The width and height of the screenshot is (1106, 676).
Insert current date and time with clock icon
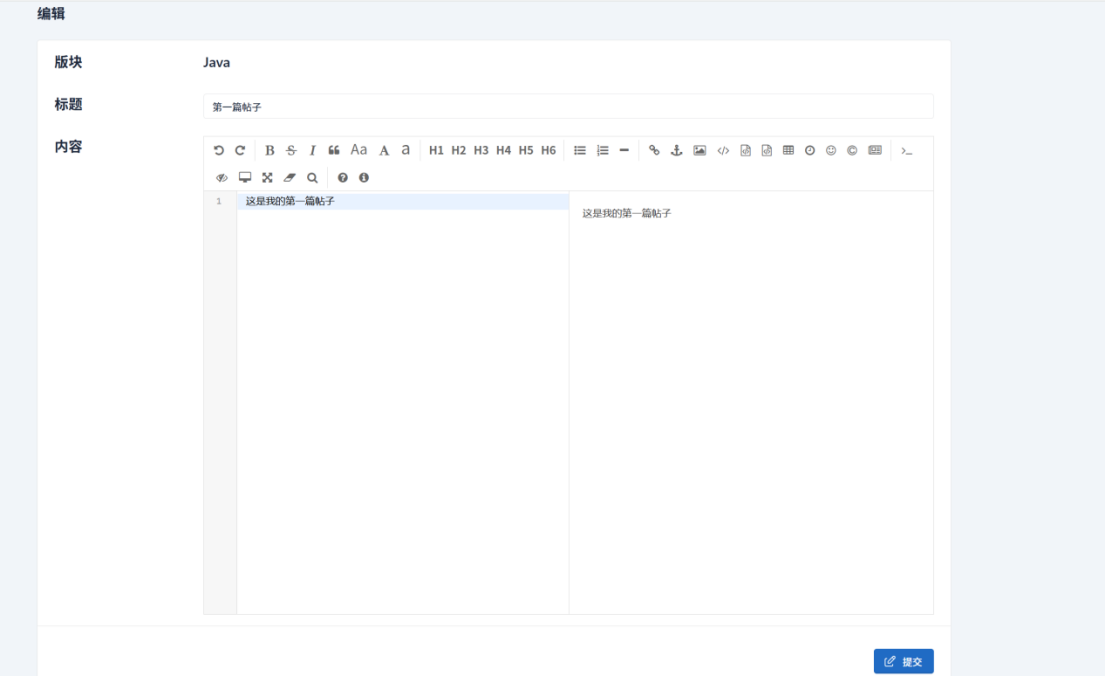coord(810,150)
